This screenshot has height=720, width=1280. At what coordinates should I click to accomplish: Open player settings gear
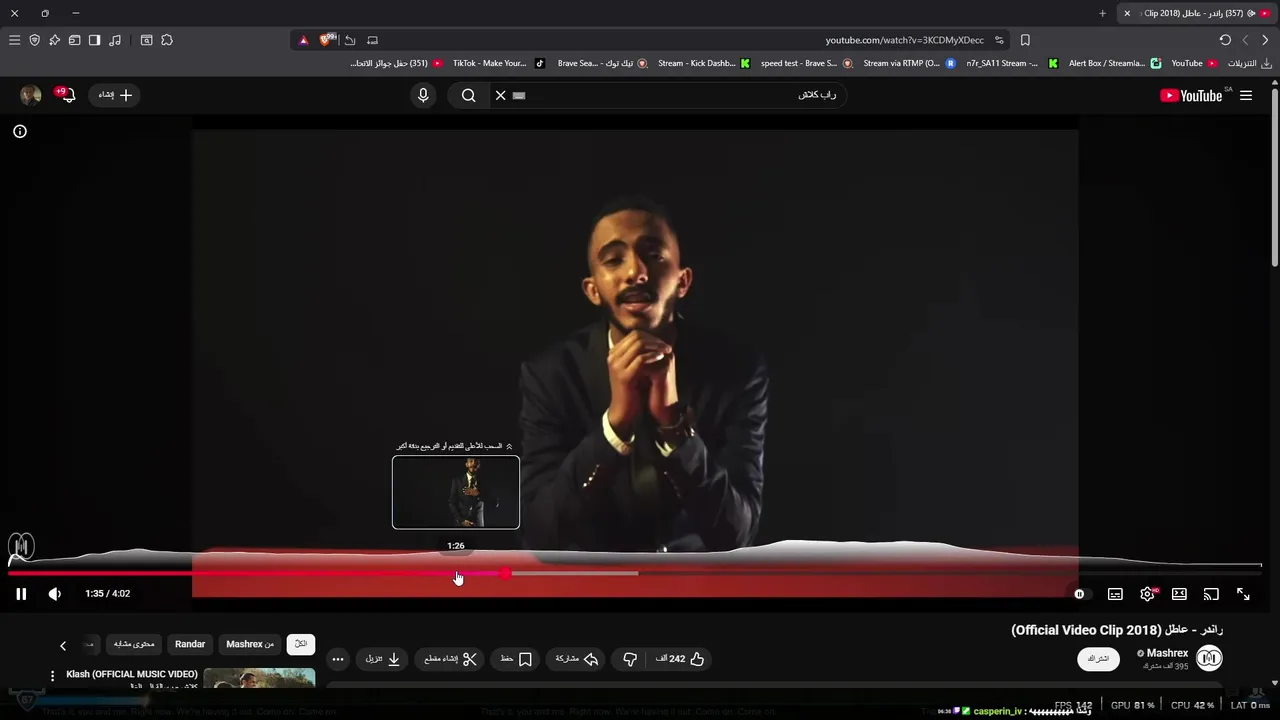[x=1148, y=594]
